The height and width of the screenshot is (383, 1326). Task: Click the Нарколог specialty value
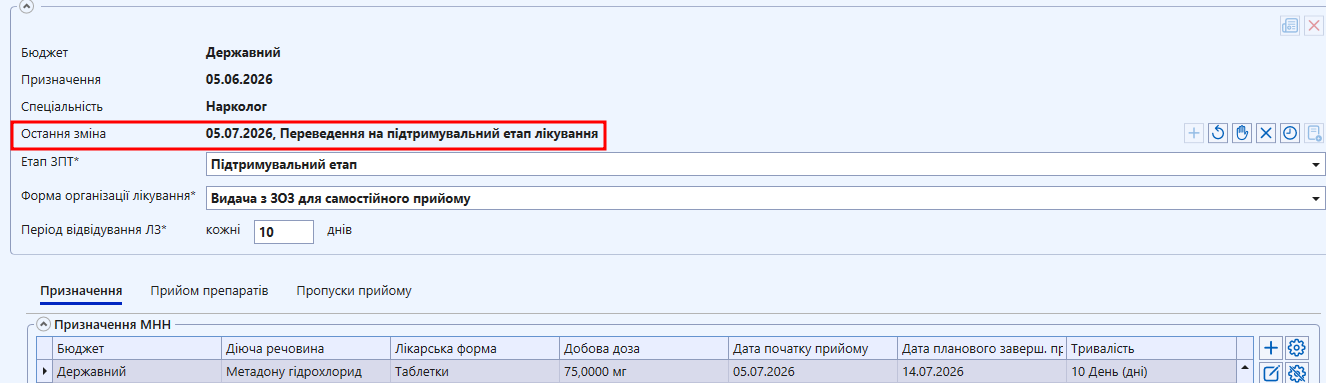coord(236,106)
